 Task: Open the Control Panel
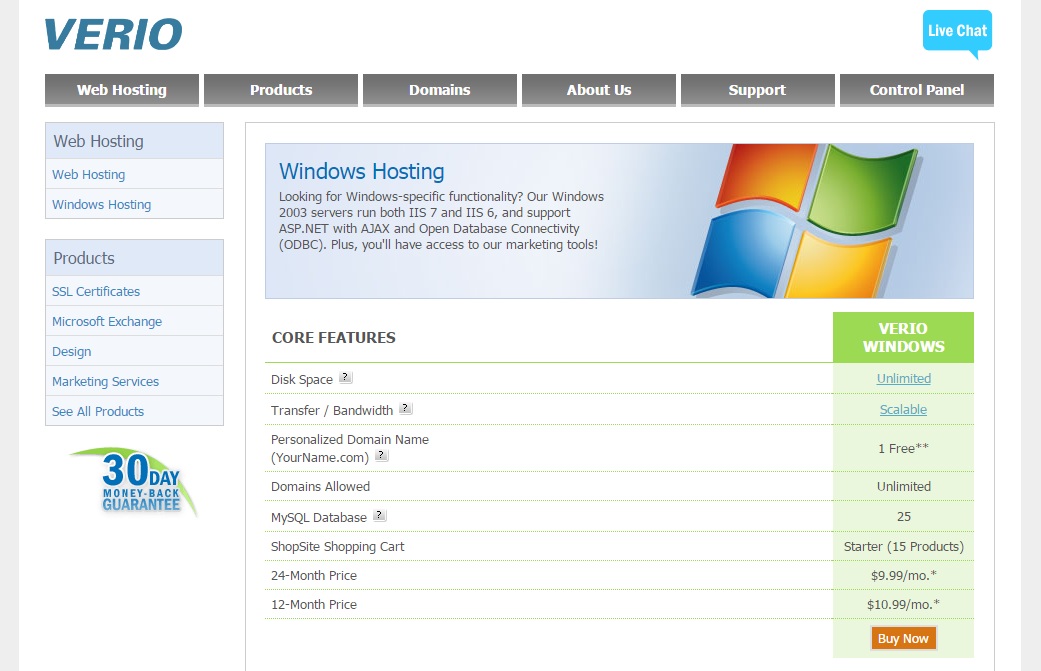[x=916, y=89]
